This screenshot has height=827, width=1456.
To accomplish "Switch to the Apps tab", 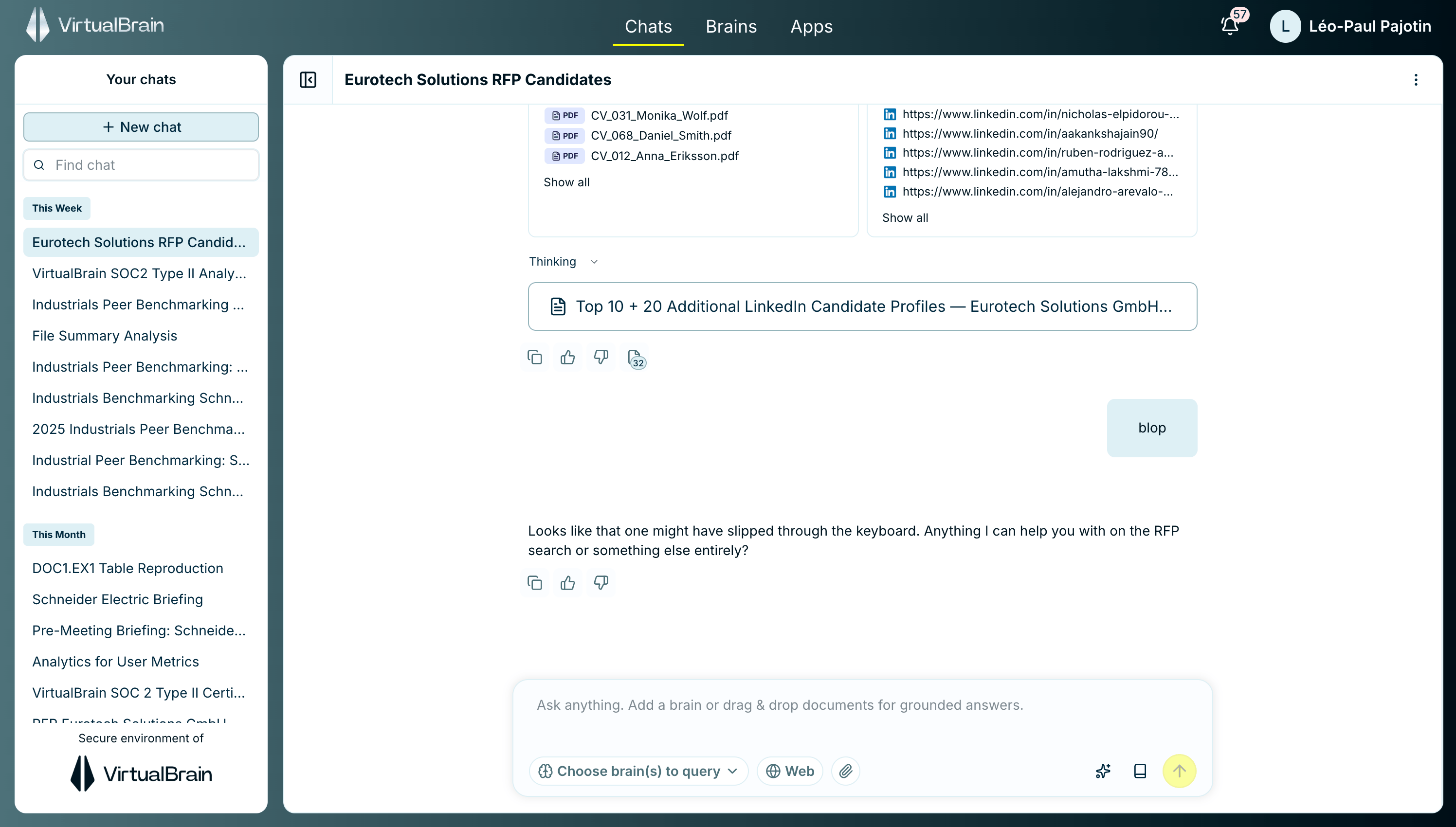I will [x=811, y=27].
